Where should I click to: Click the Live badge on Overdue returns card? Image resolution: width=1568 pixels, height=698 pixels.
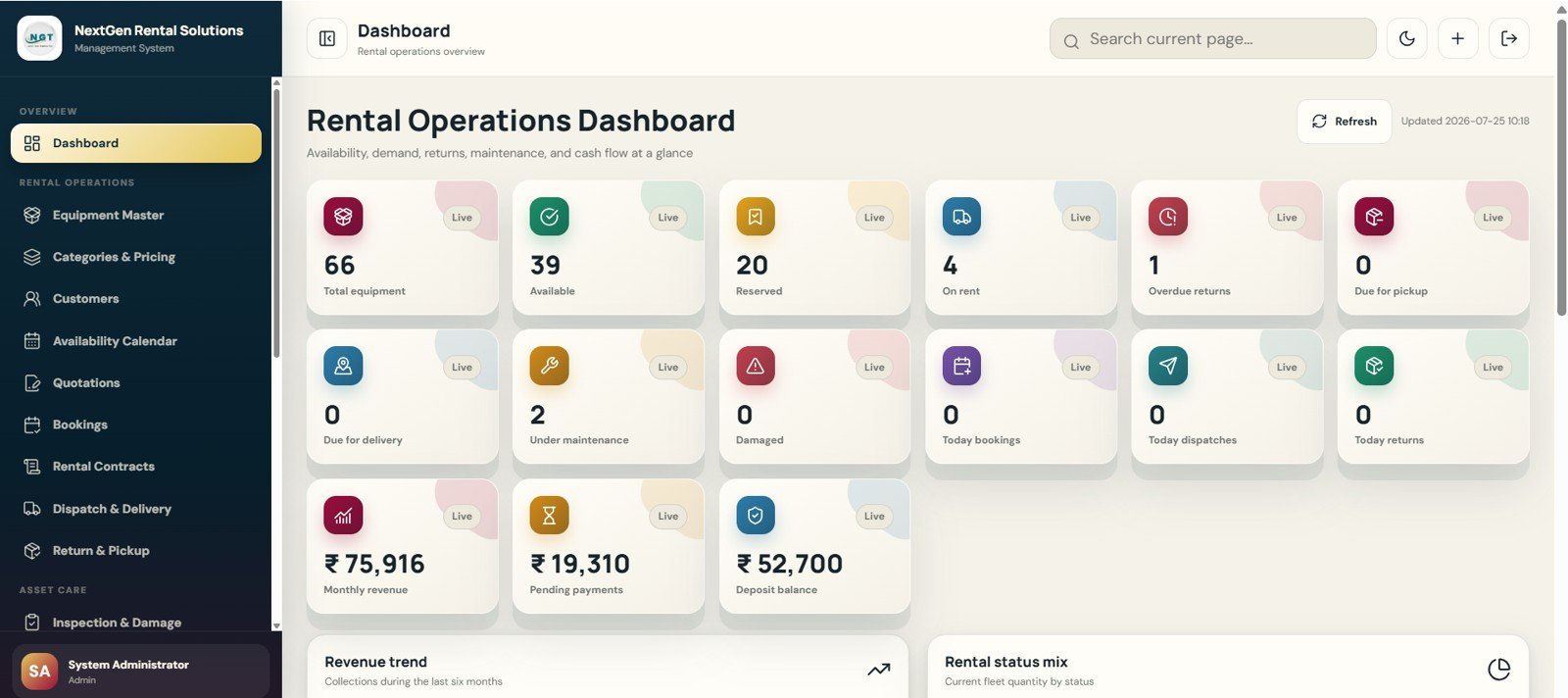coord(1287,218)
